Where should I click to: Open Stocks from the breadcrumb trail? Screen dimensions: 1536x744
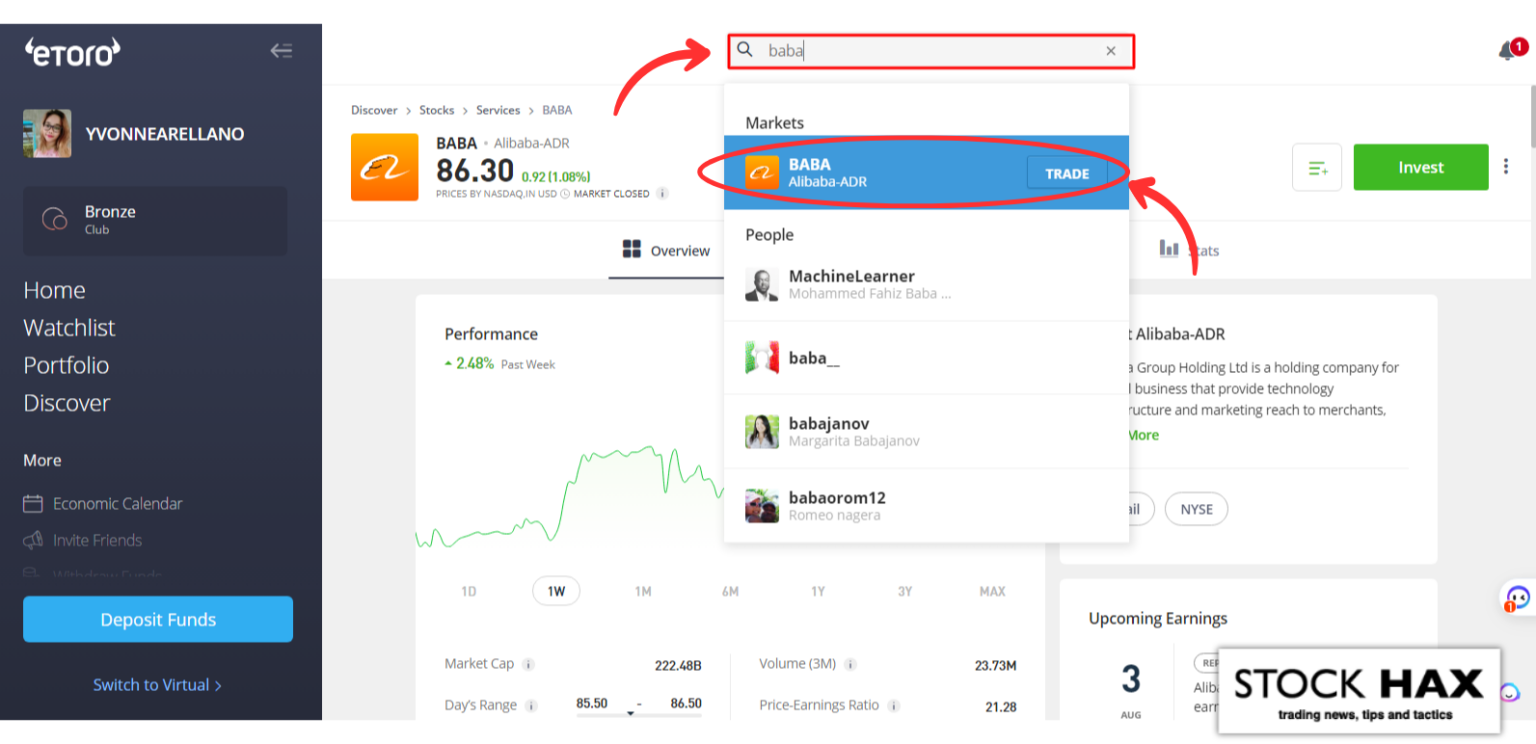click(x=436, y=110)
